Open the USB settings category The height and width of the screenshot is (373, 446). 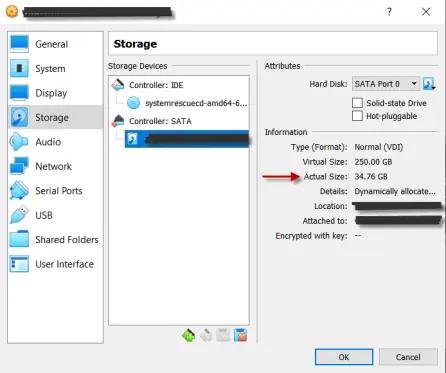[x=55, y=215]
